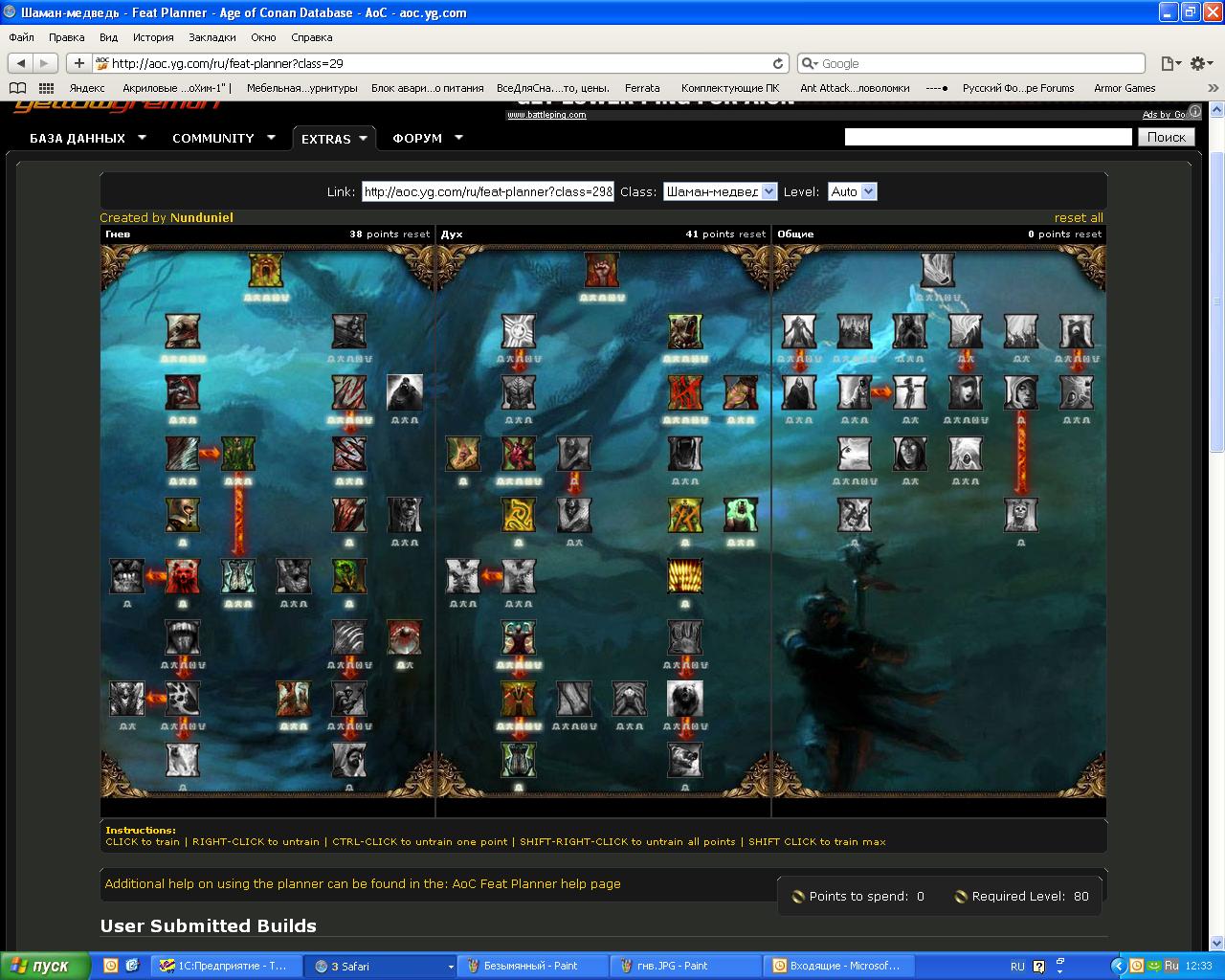
Task: Open the пуск Start menu
Action: pos(45,966)
